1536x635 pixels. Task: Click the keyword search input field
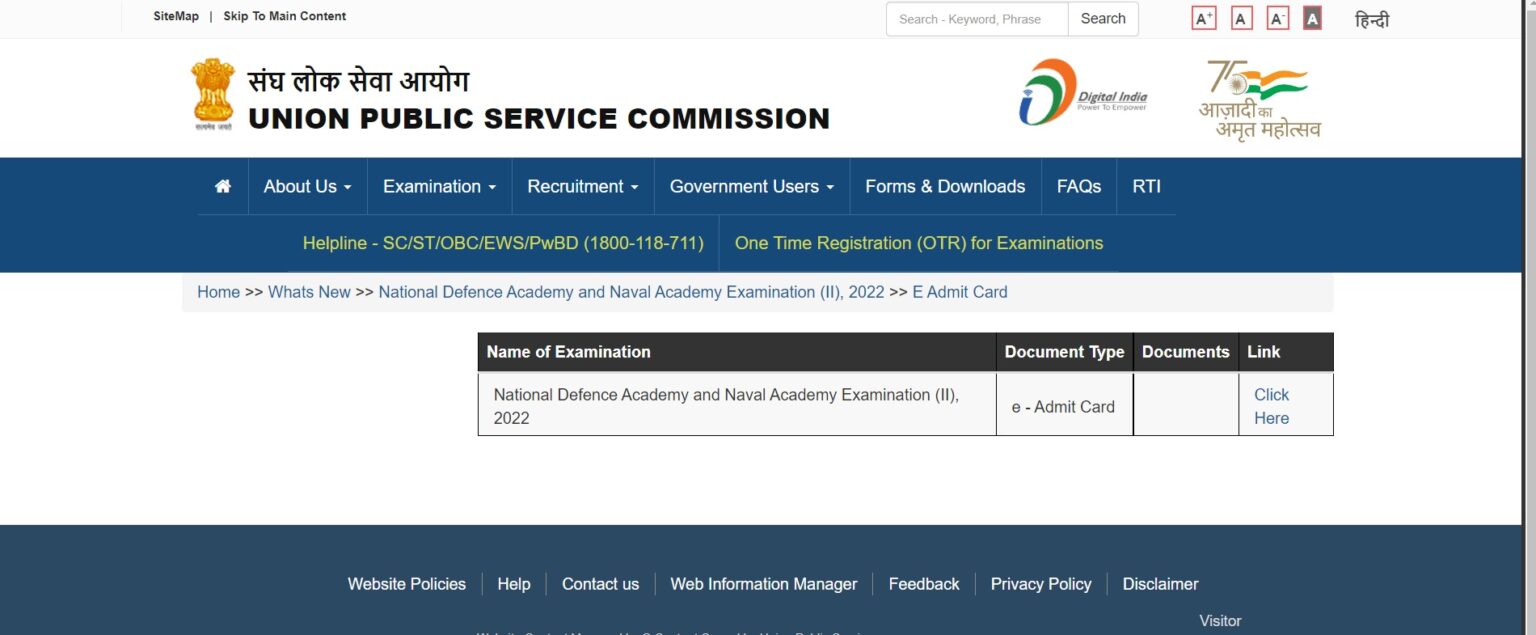[976, 19]
